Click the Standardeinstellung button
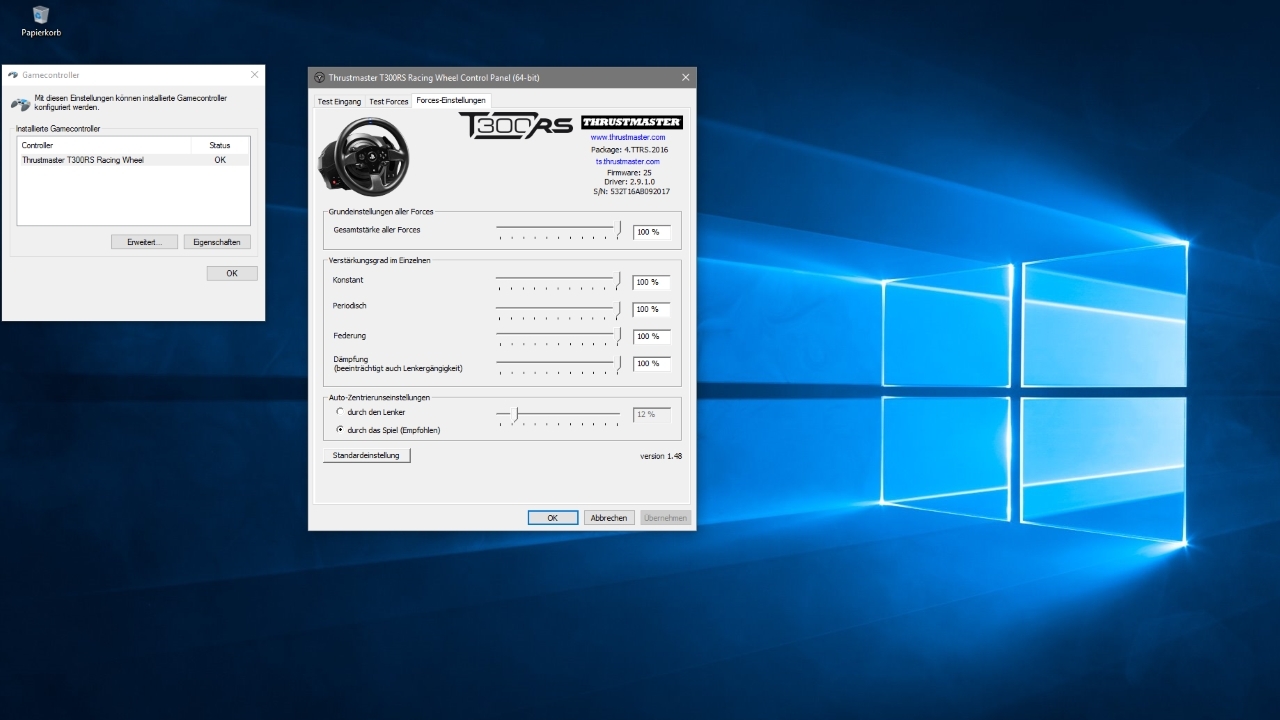 [x=366, y=455]
